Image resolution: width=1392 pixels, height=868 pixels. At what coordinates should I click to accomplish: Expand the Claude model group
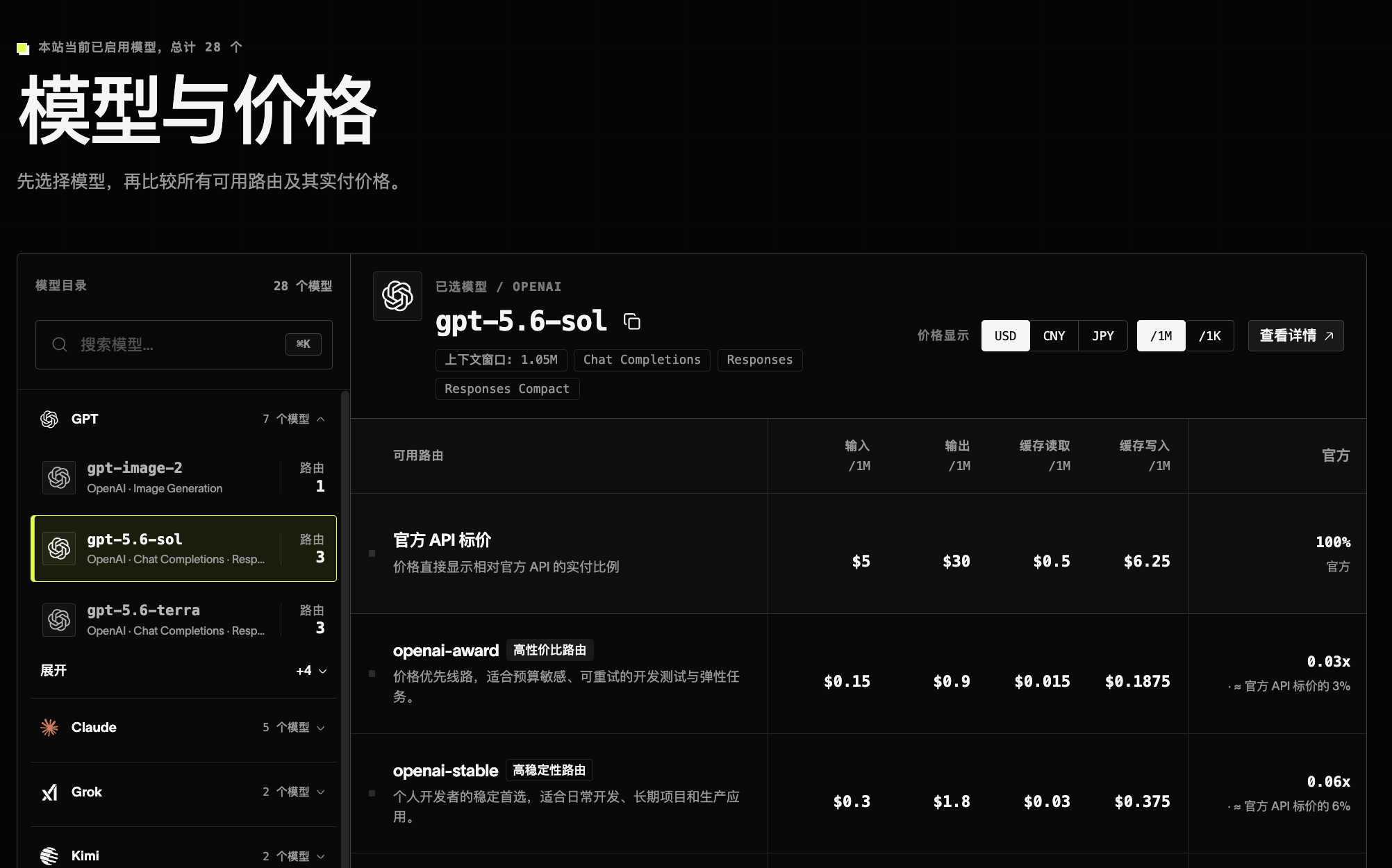point(183,727)
